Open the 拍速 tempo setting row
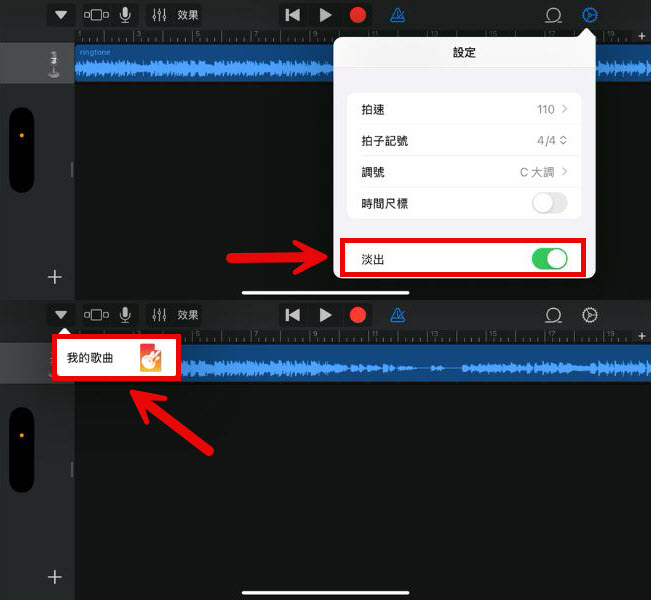 point(462,109)
